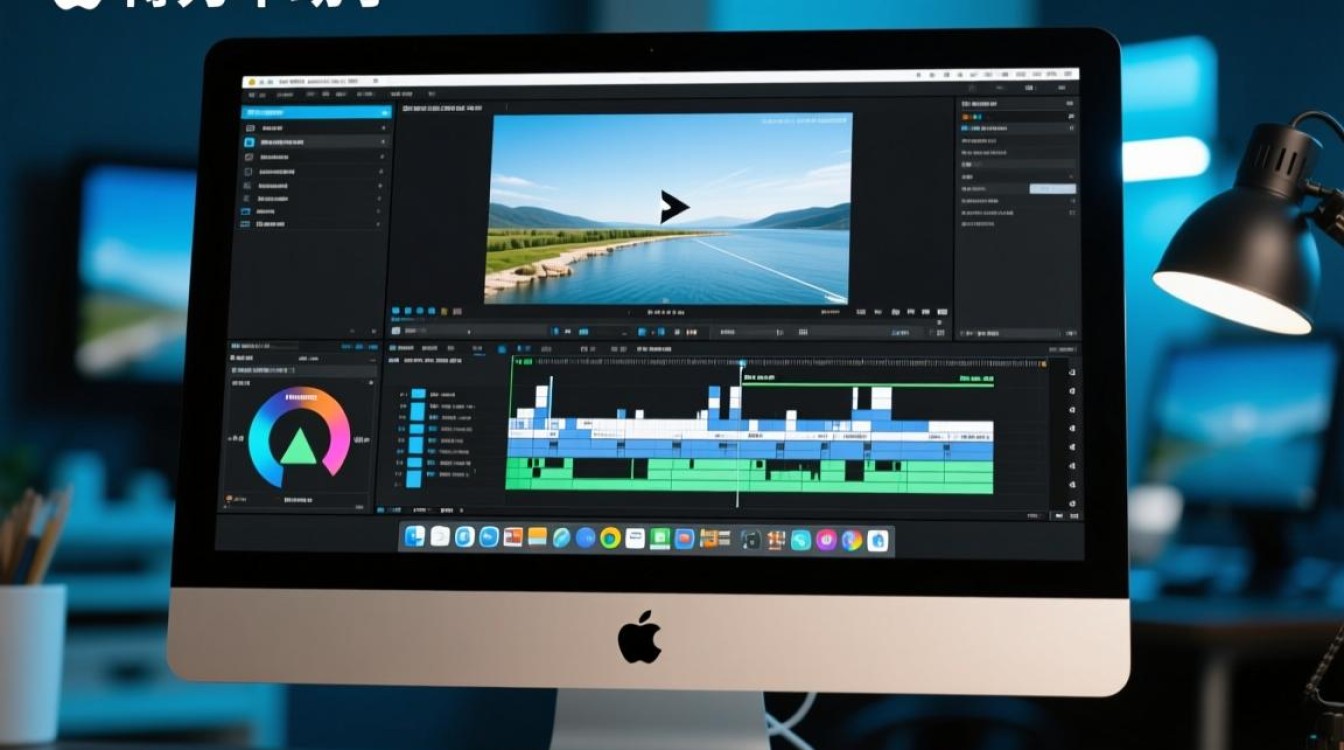This screenshot has width=1344, height=750.
Task: Click the blue playhead marker on the timeline ruler
Action: (742, 364)
